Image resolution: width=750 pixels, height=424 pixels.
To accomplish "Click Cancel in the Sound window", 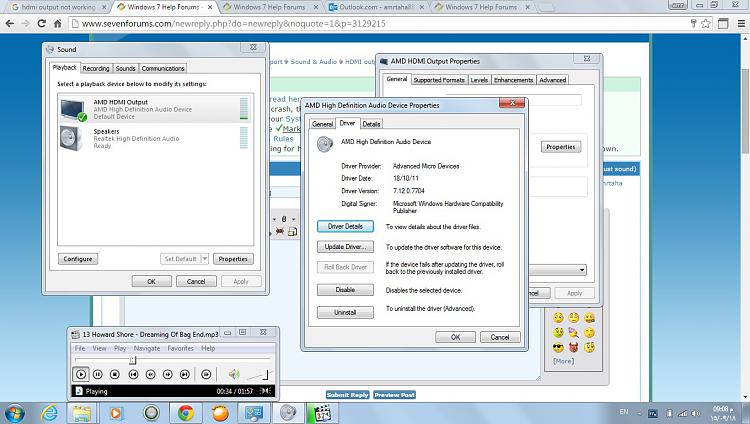I will click(x=196, y=281).
